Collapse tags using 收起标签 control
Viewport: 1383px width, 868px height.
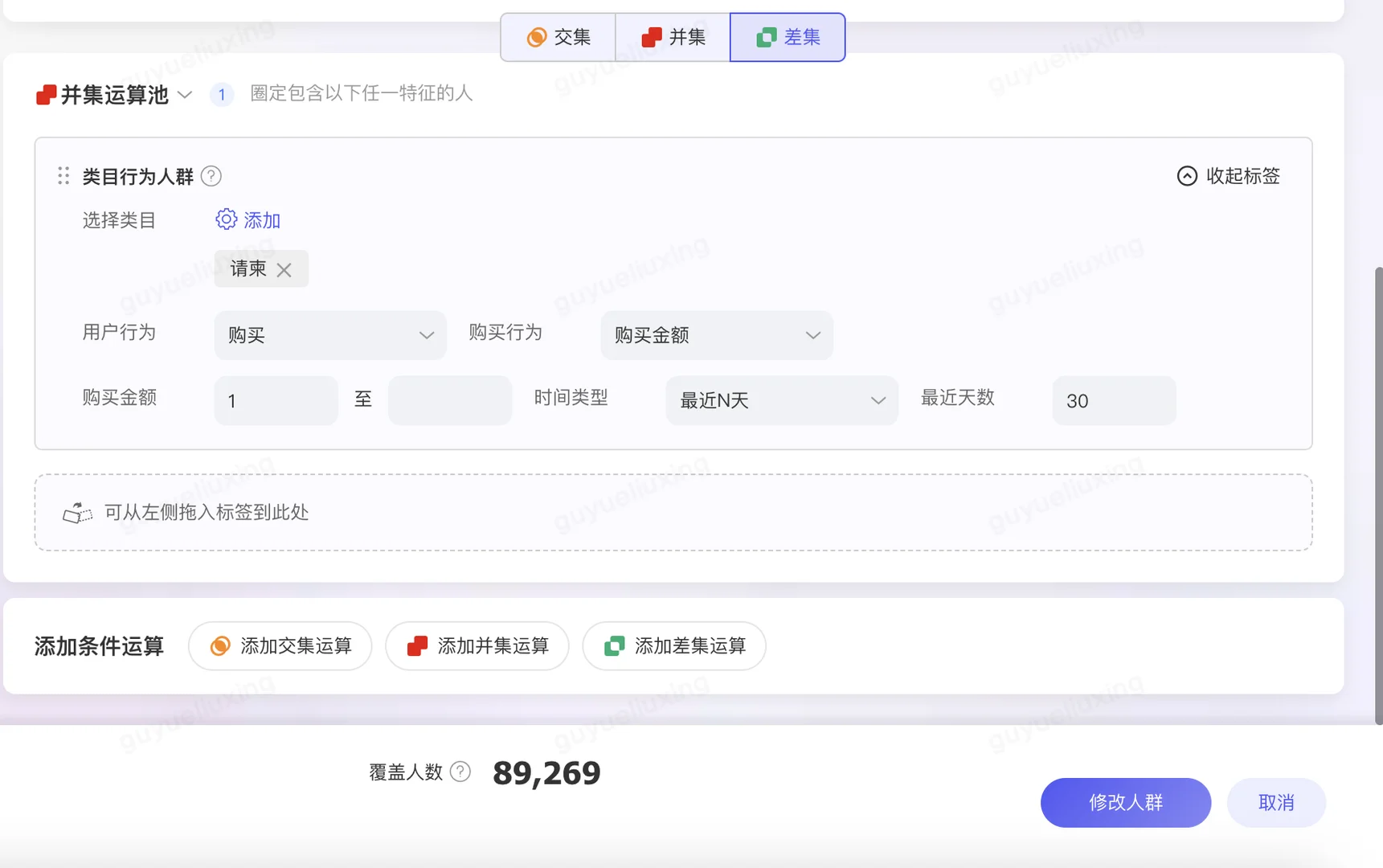coord(1228,176)
